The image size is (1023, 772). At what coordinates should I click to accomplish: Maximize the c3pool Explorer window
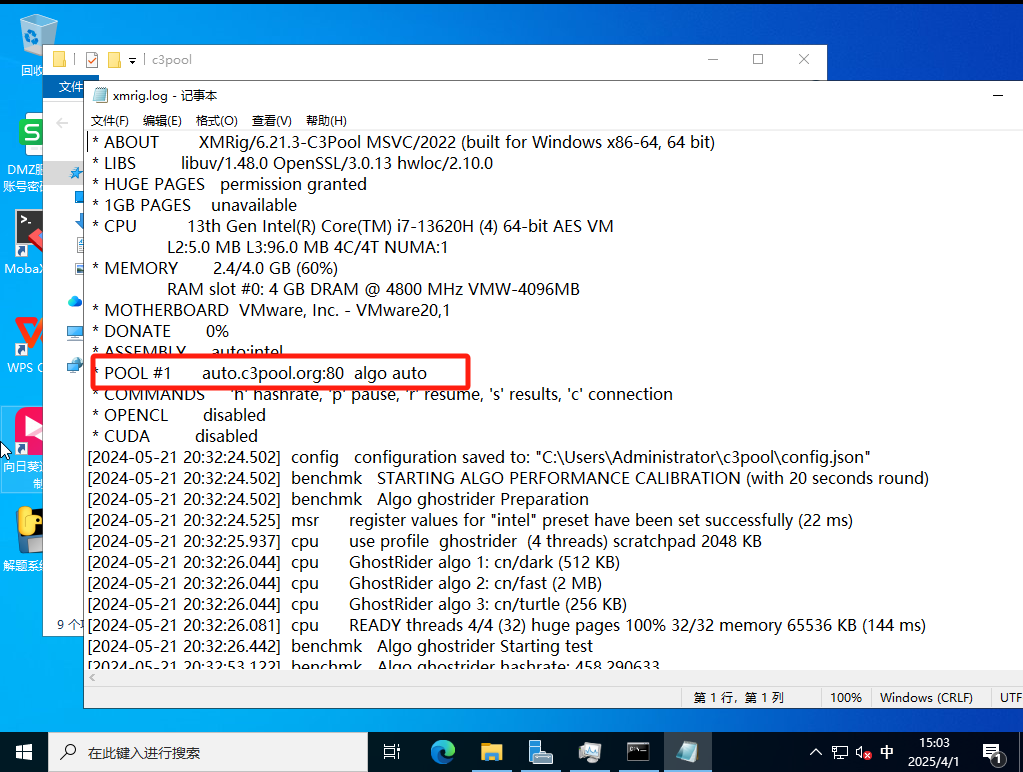coord(758,59)
